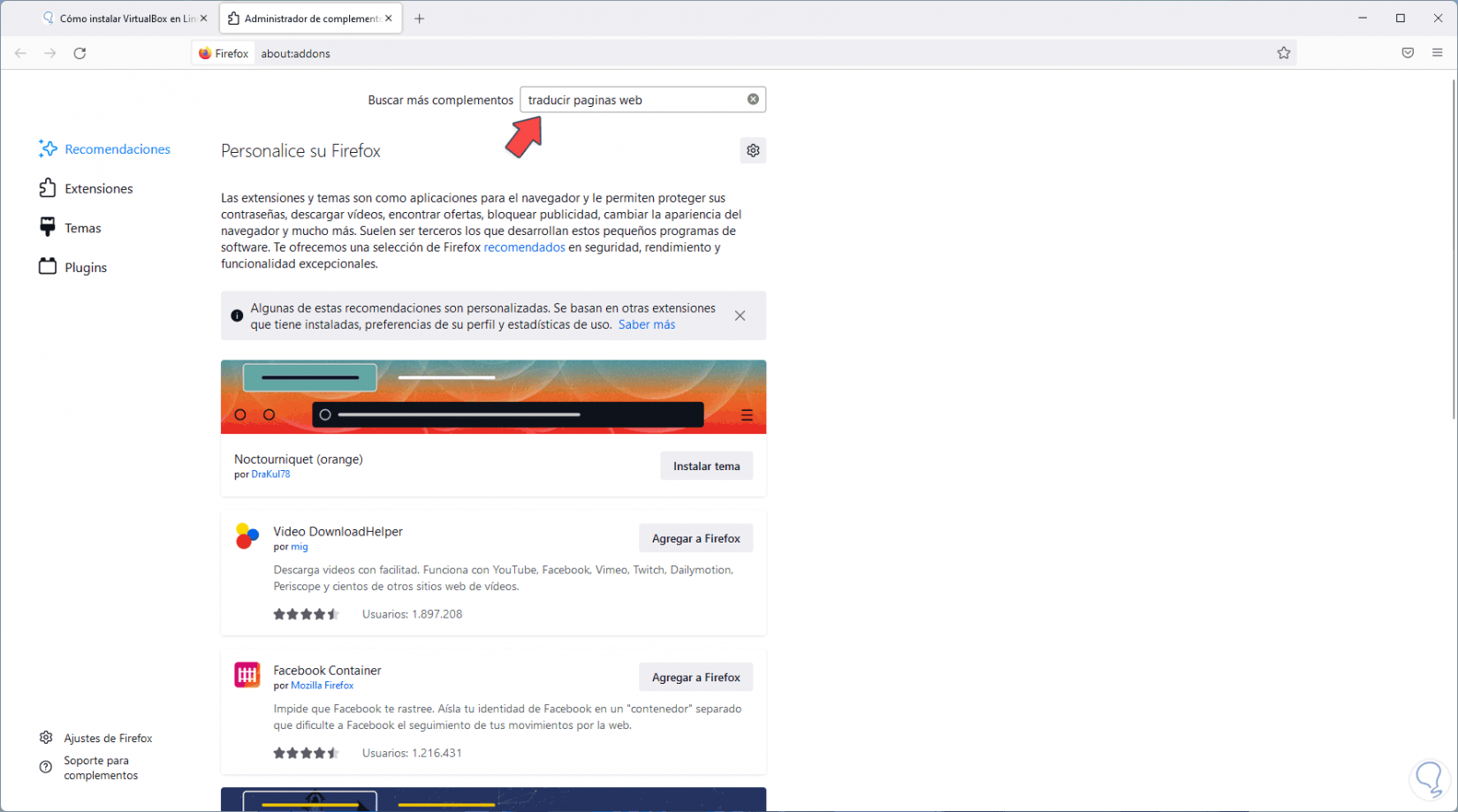The width and height of the screenshot is (1458, 812).
Task: Click the Video DownloadHelper title
Action: pyautogui.click(x=338, y=531)
